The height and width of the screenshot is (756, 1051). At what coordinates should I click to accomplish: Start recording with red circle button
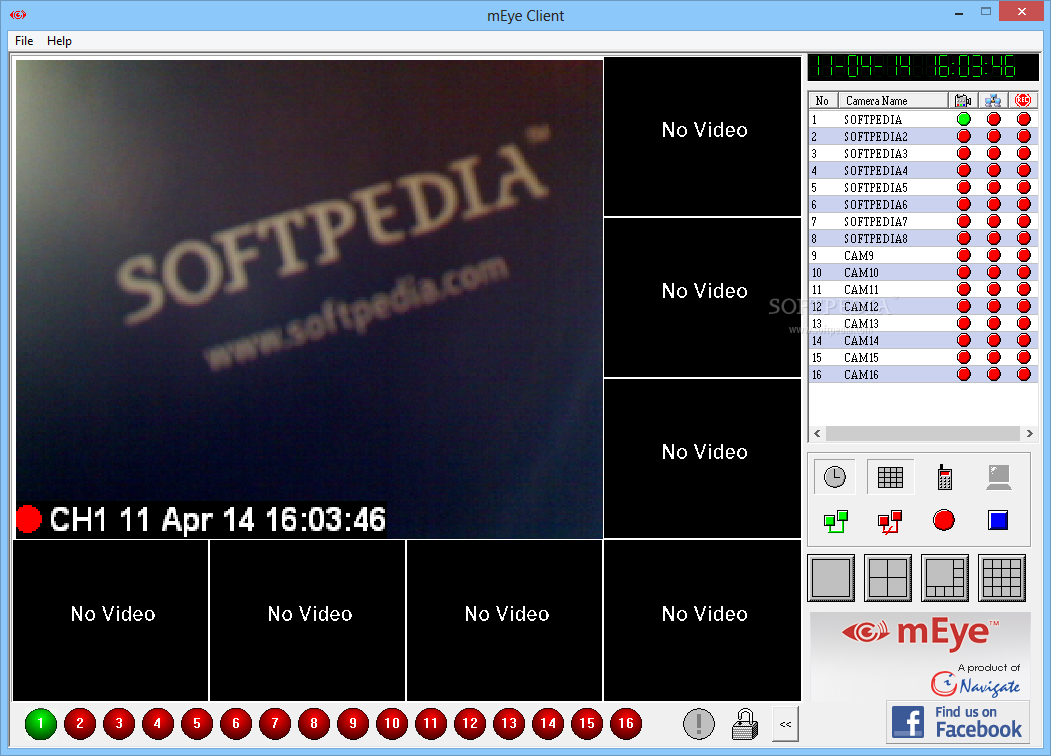[x=944, y=520]
